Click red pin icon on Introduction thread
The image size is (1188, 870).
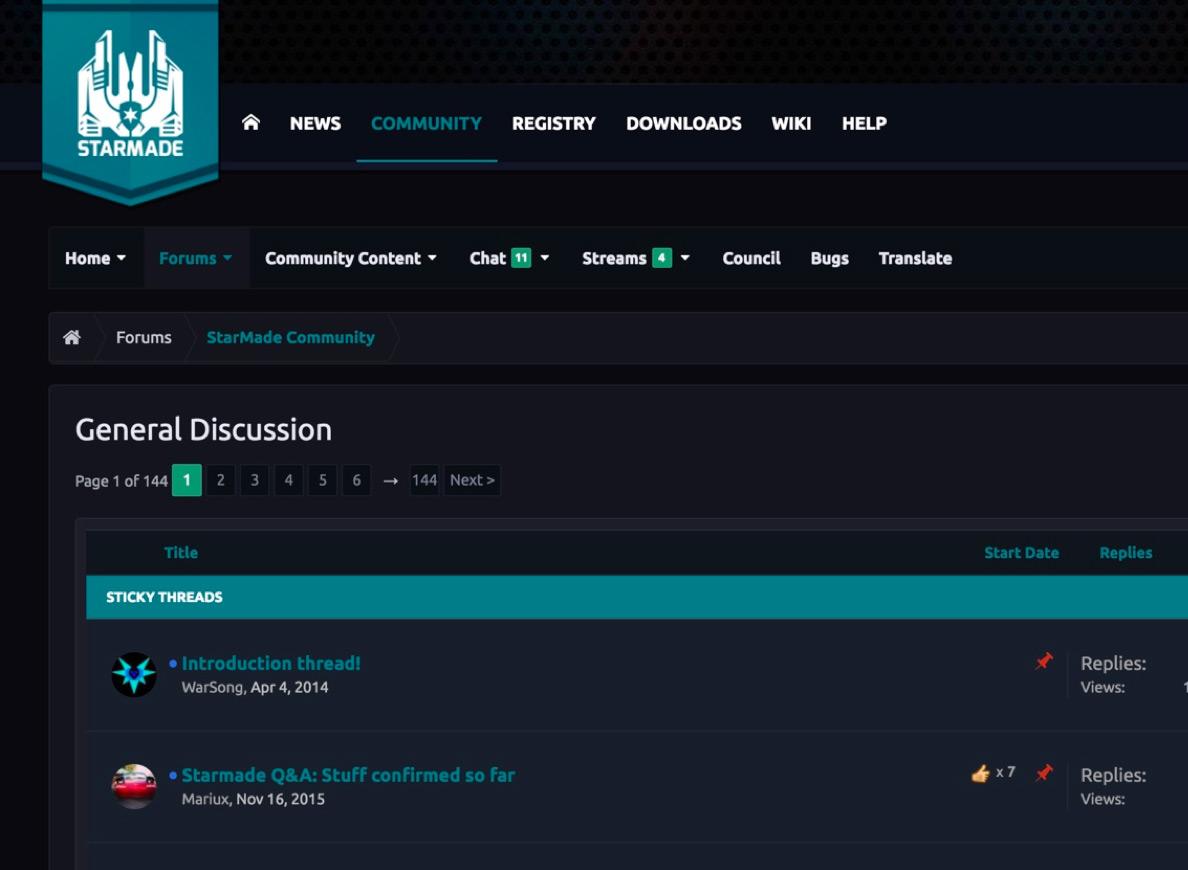tap(1044, 662)
